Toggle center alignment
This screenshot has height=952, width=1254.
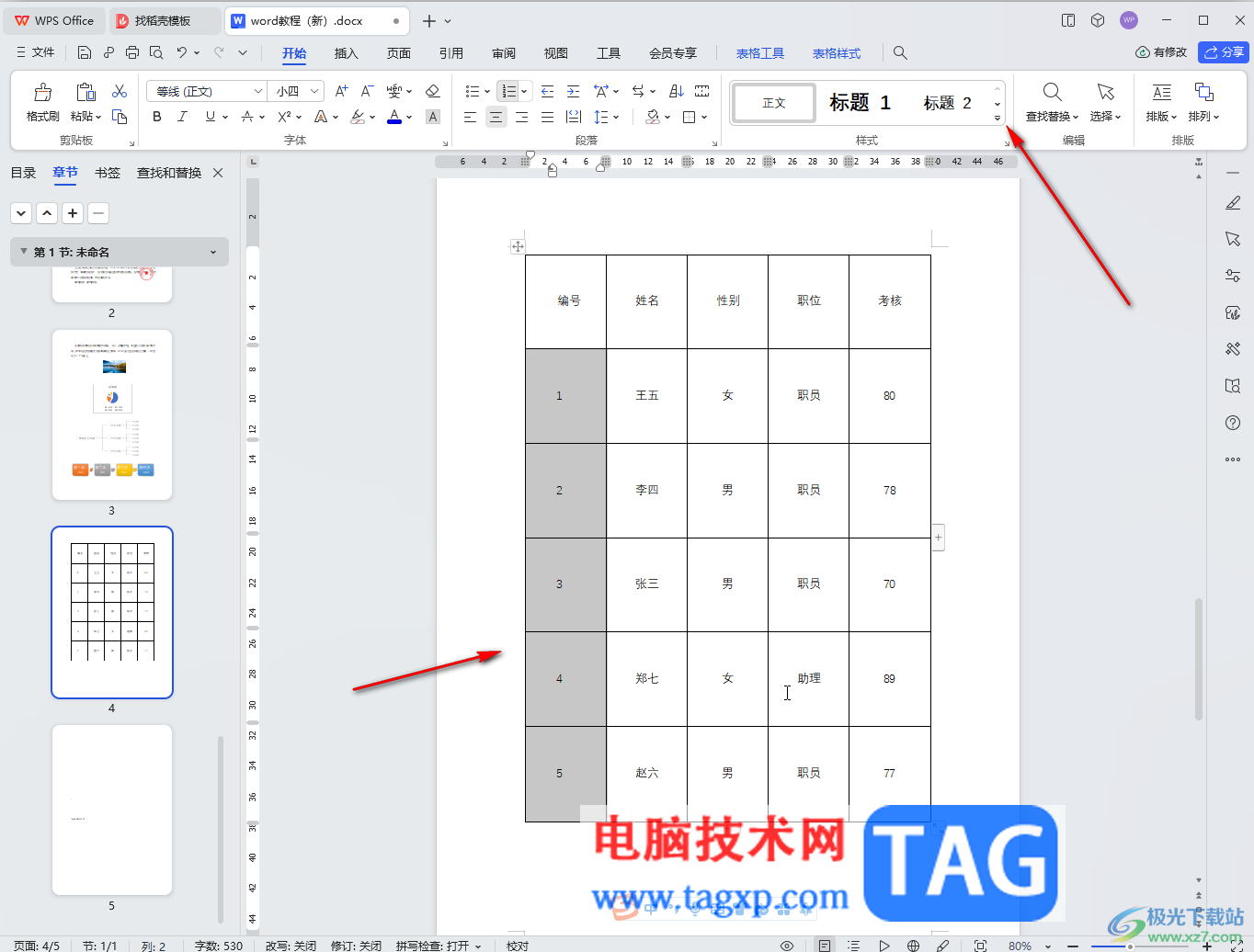tap(496, 117)
